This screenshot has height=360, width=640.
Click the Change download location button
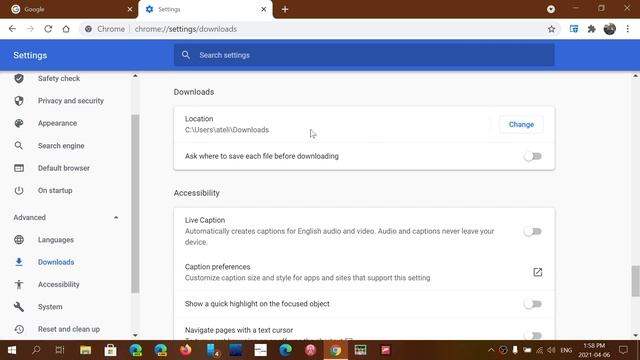point(521,124)
